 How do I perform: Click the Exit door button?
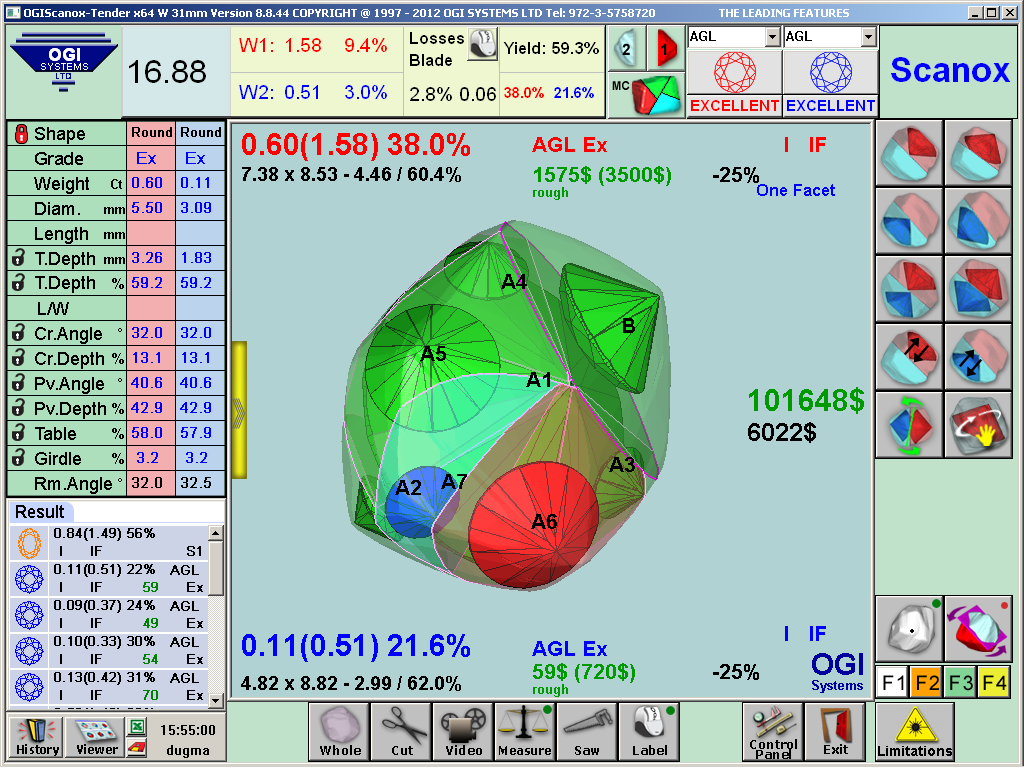click(835, 732)
